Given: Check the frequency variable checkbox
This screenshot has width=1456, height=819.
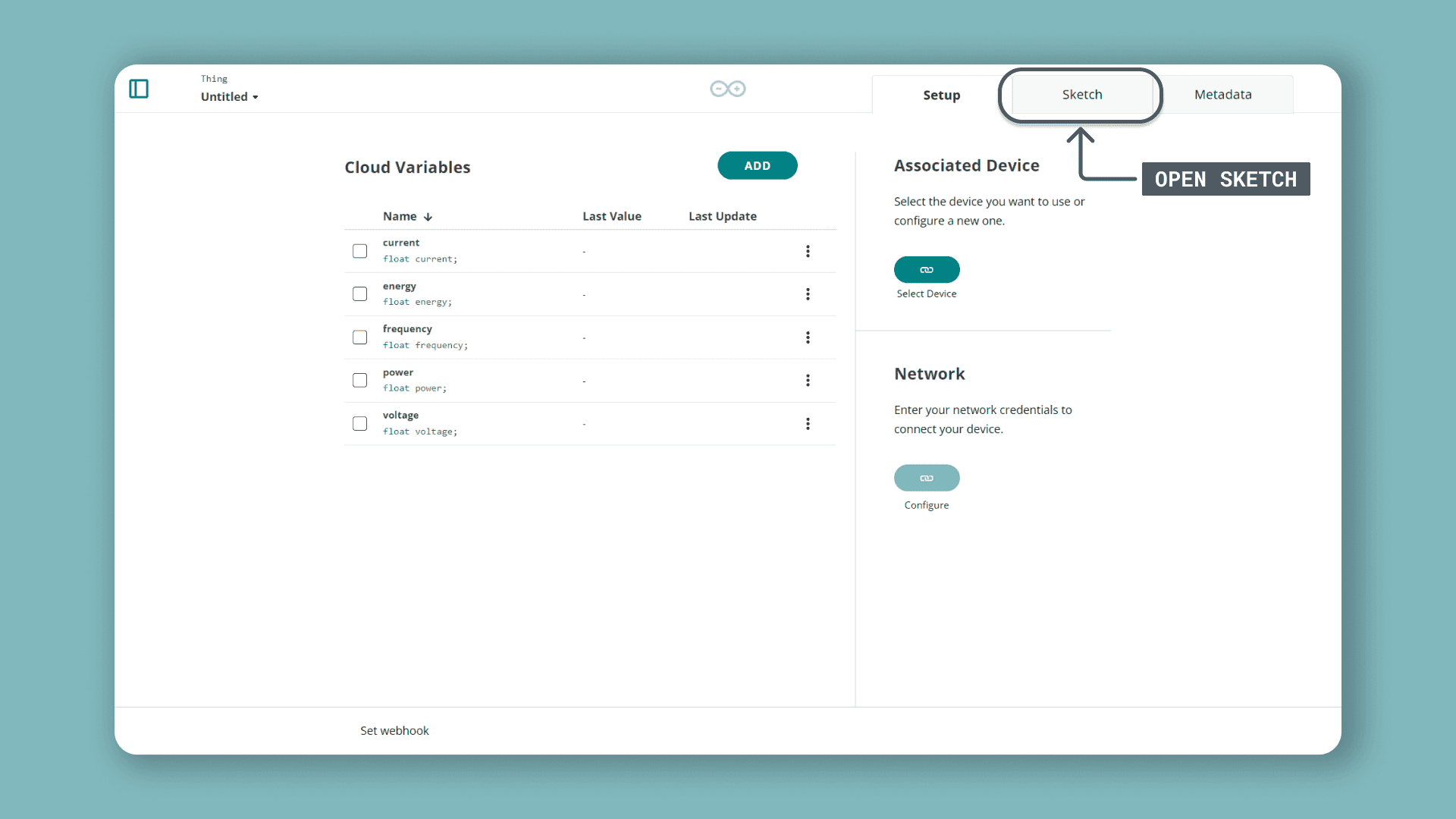Looking at the screenshot, I should click(360, 337).
